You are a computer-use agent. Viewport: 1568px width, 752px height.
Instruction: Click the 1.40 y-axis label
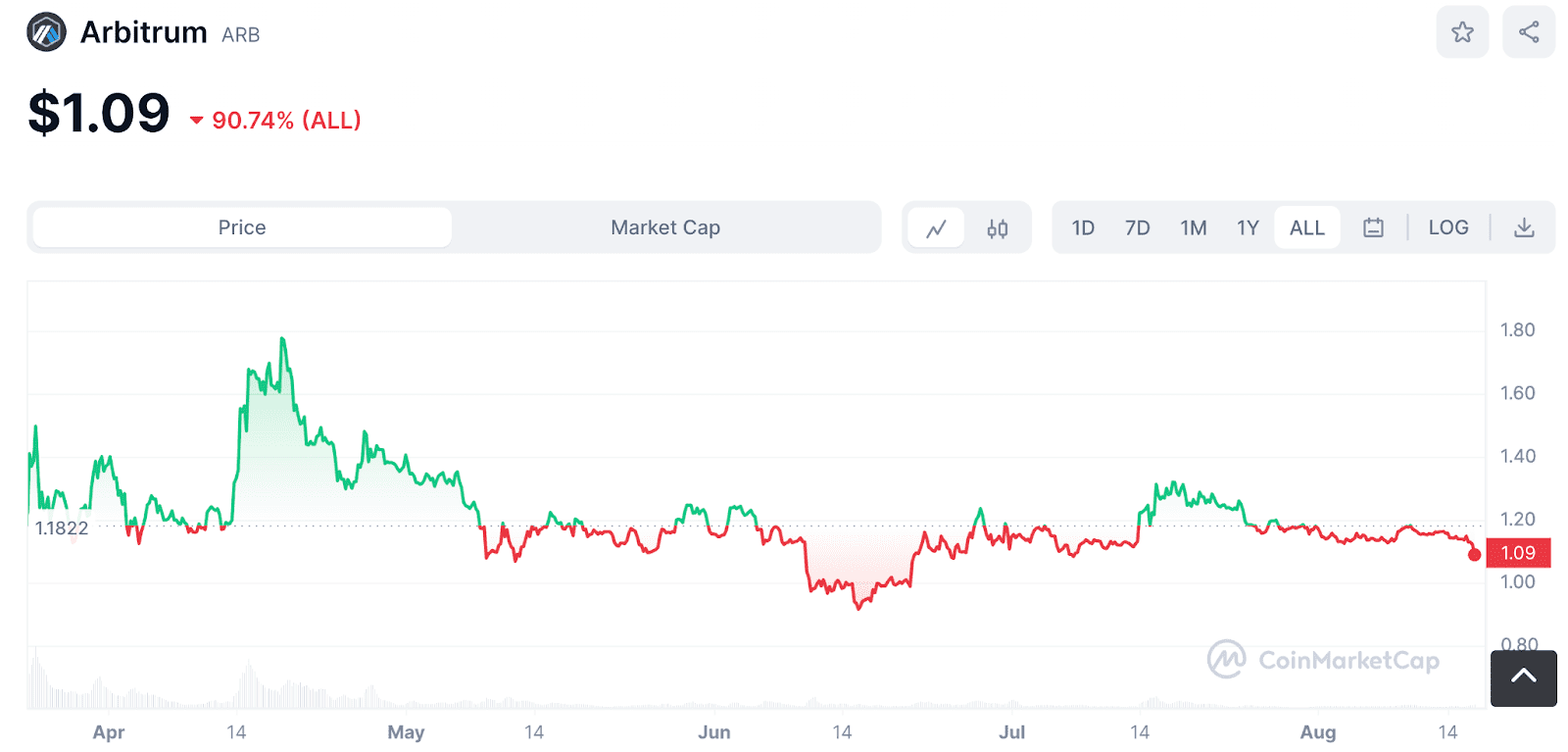pyautogui.click(x=1517, y=456)
